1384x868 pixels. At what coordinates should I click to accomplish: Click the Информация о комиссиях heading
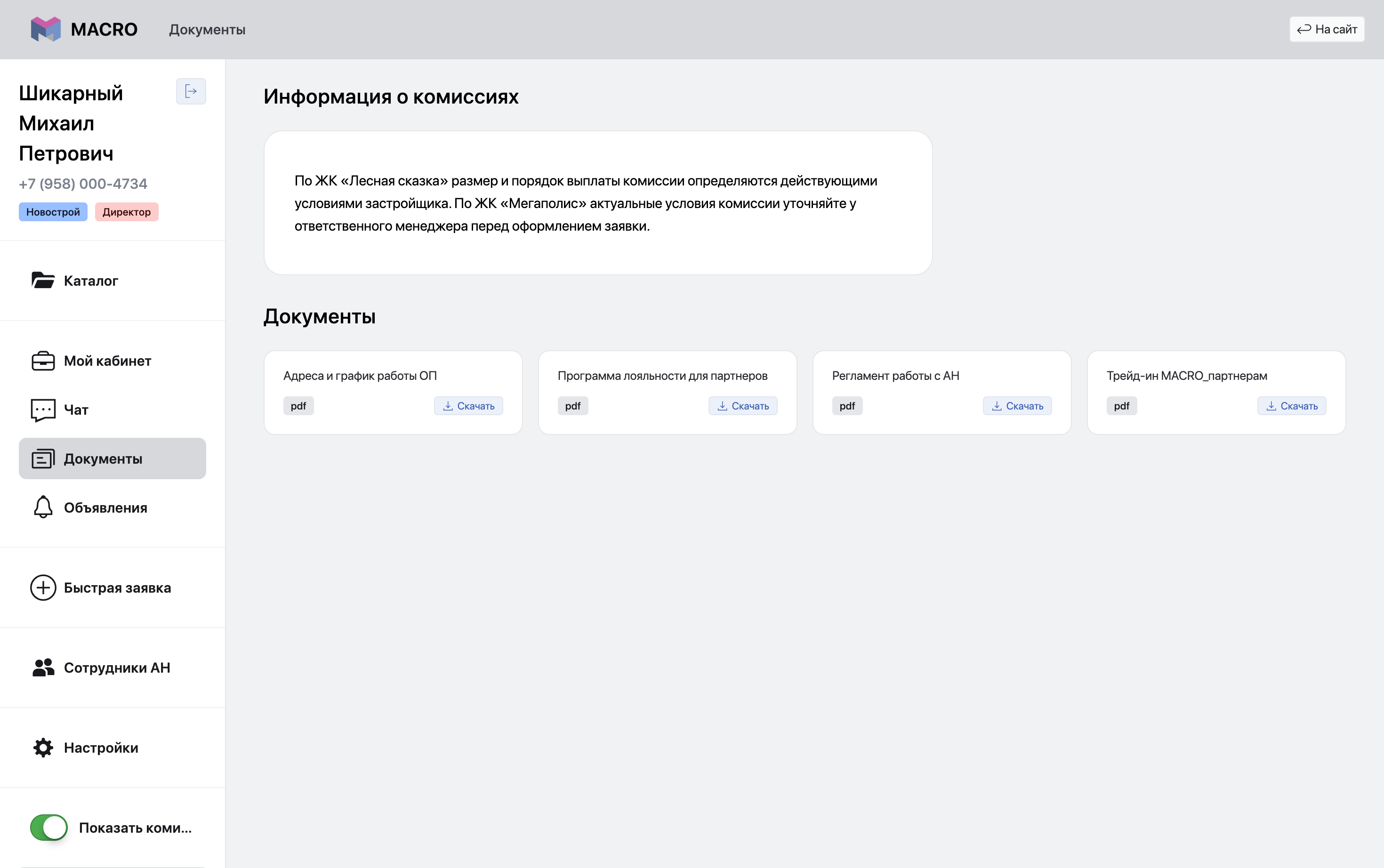click(391, 96)
